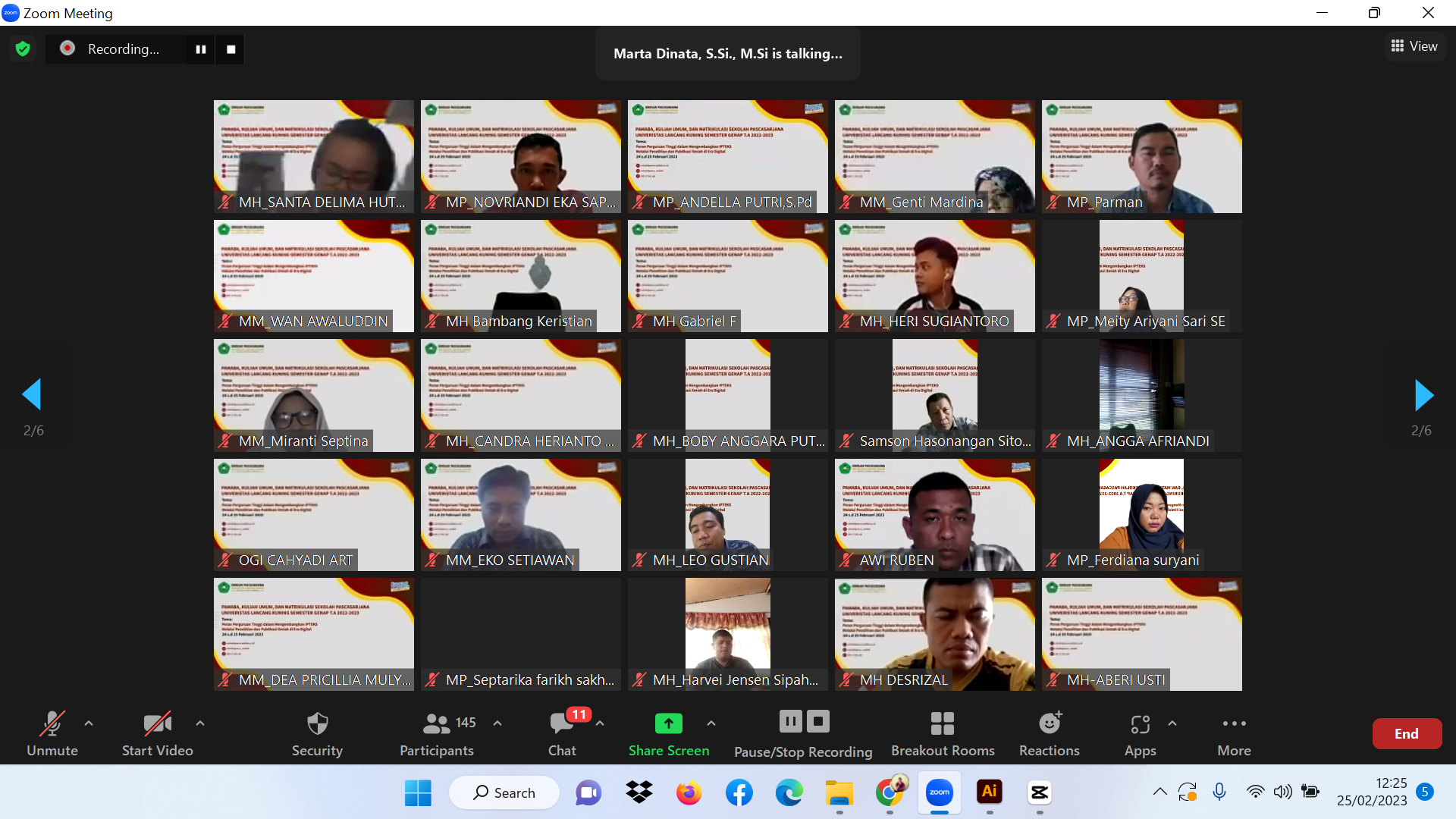Toggle Start Video on

point(158,733)
